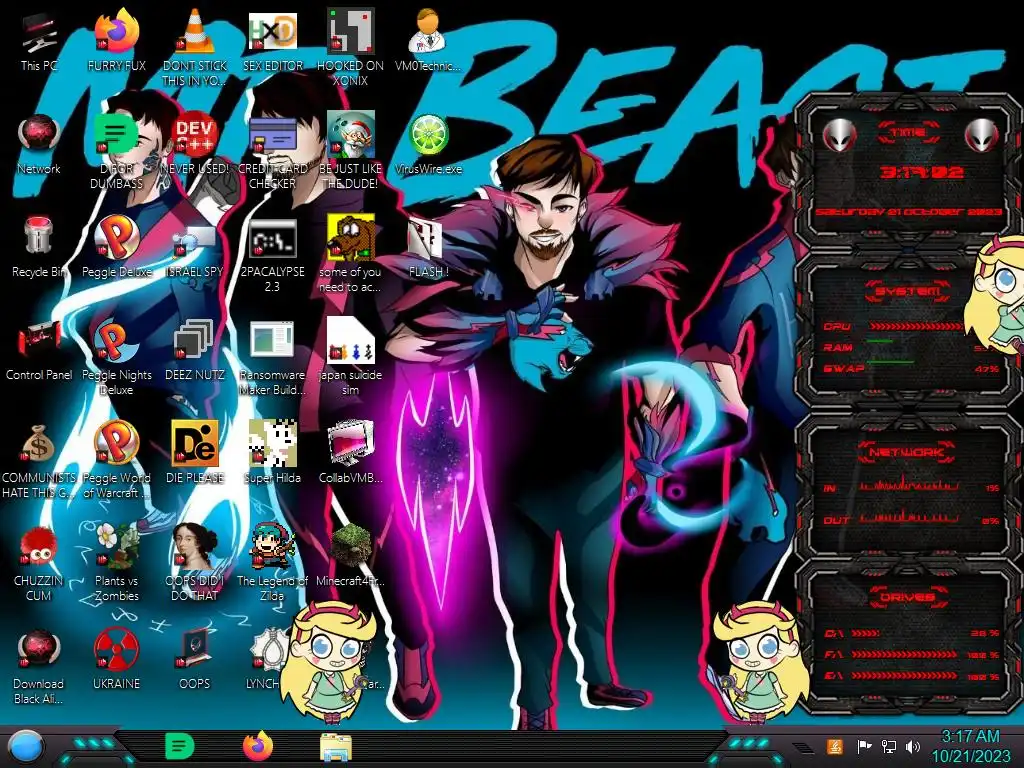1024x768 pixels.
Task: Open Ransomware Maker Build icon
Action: [272, 340]
